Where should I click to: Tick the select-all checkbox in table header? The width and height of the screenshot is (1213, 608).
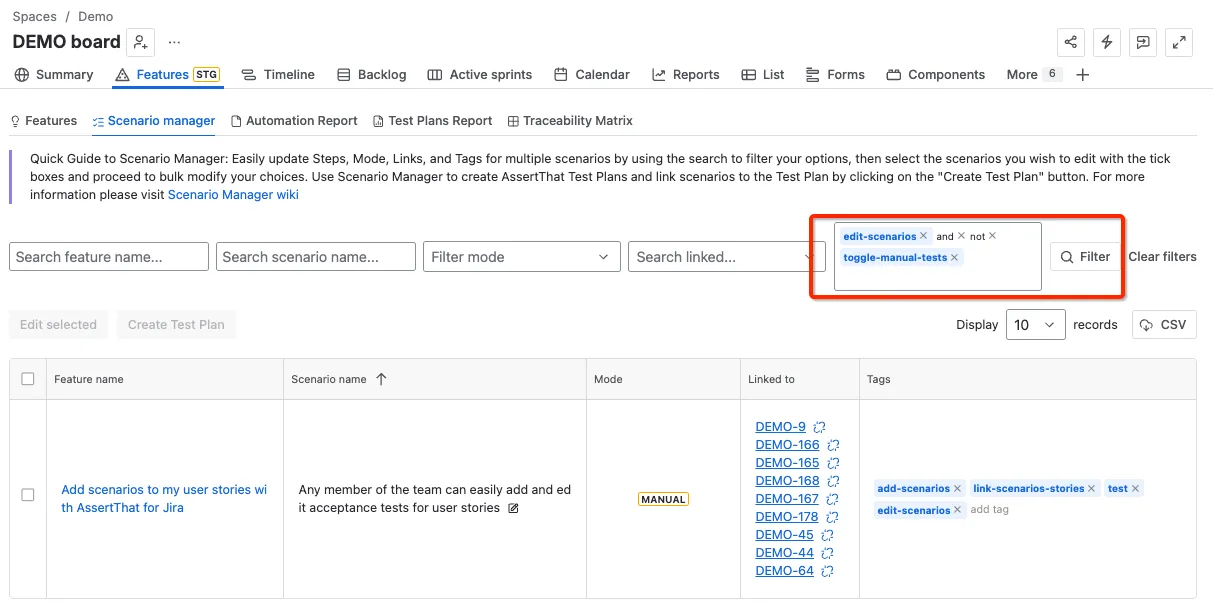click(x=28, y=379)
